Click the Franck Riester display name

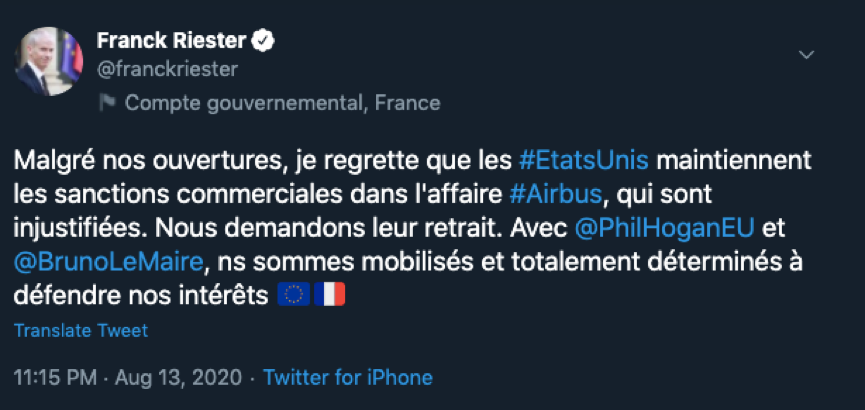[x=171, y=41]
